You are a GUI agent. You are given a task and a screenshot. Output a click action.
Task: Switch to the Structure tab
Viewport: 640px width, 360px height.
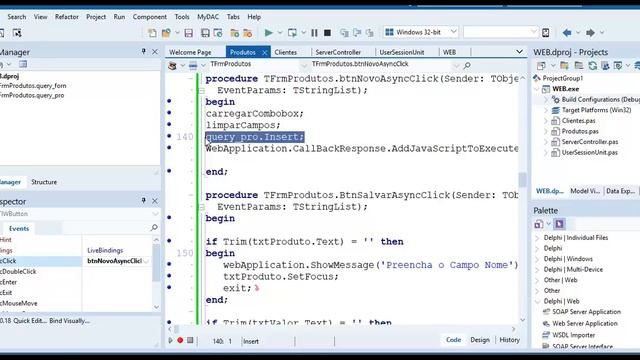[x=44, y=182]
